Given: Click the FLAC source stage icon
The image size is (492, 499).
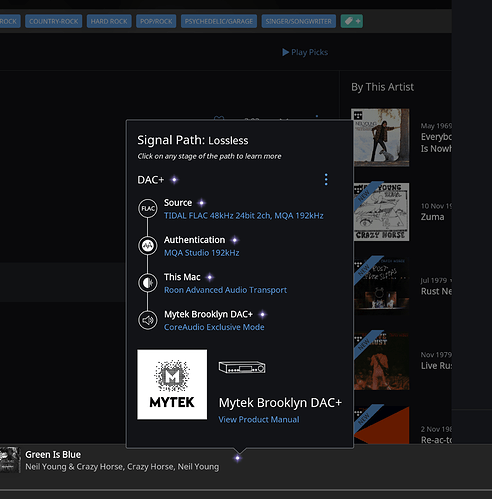Looking at the screenshot, I should pyautogui.click(x=148, y=209).
